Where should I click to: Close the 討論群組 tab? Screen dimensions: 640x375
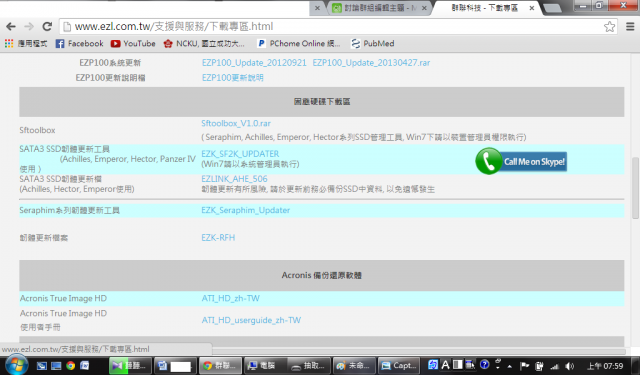[x=424, y=8]
